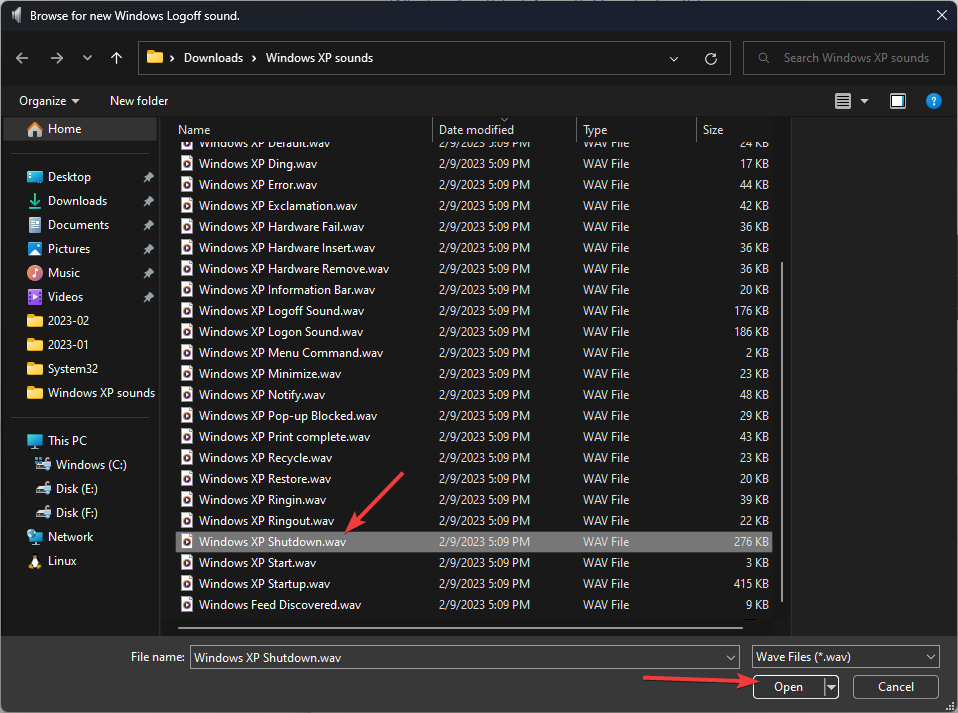
Task: Toggle the preview pane
Action: (898, 101)
